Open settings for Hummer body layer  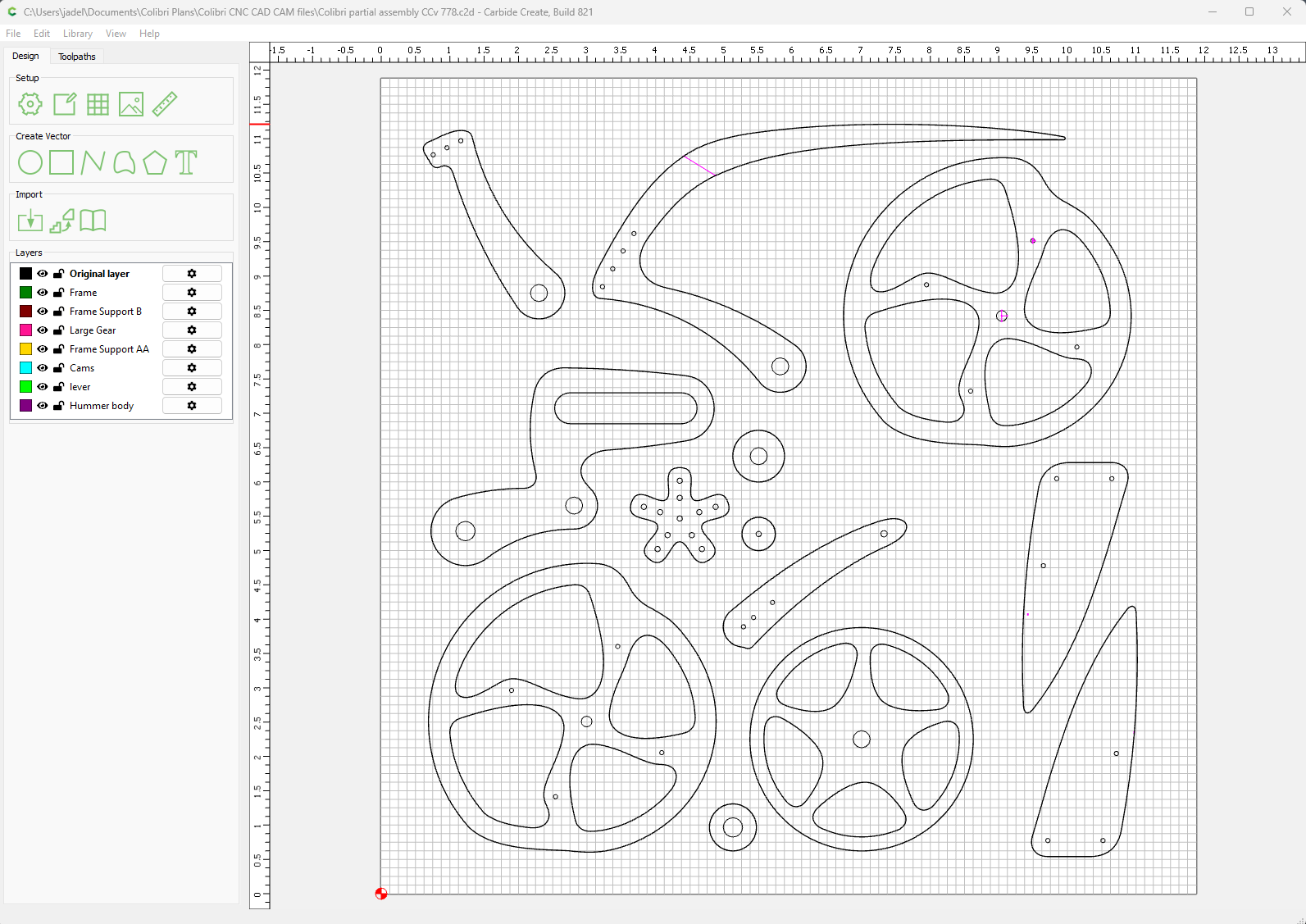pos(192,406)
